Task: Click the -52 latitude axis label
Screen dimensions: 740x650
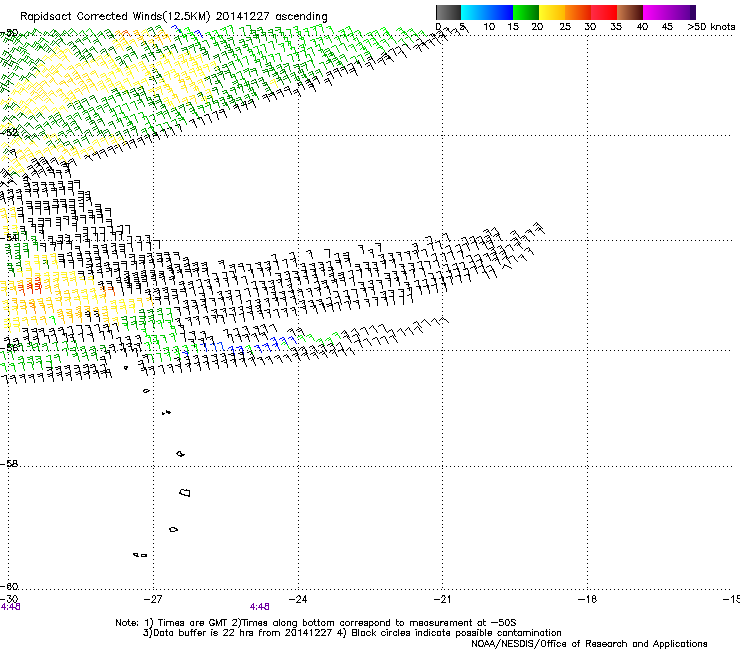Action: pos(9,133)
